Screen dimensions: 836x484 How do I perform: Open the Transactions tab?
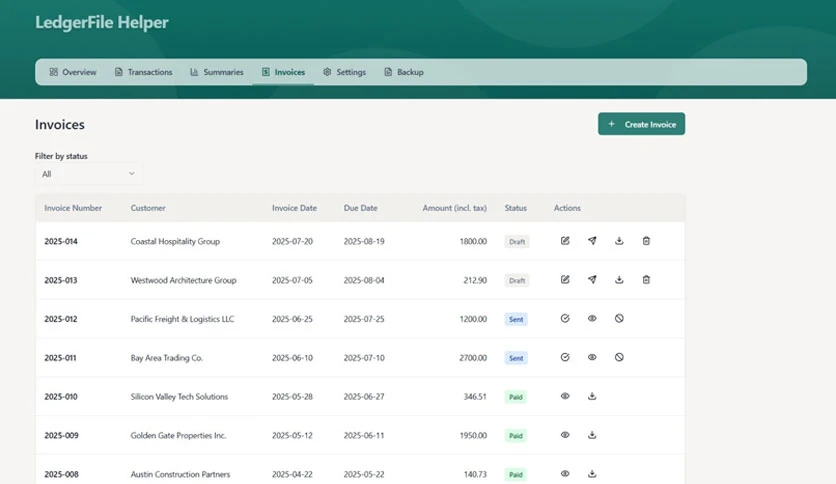(x=143, y=72)
